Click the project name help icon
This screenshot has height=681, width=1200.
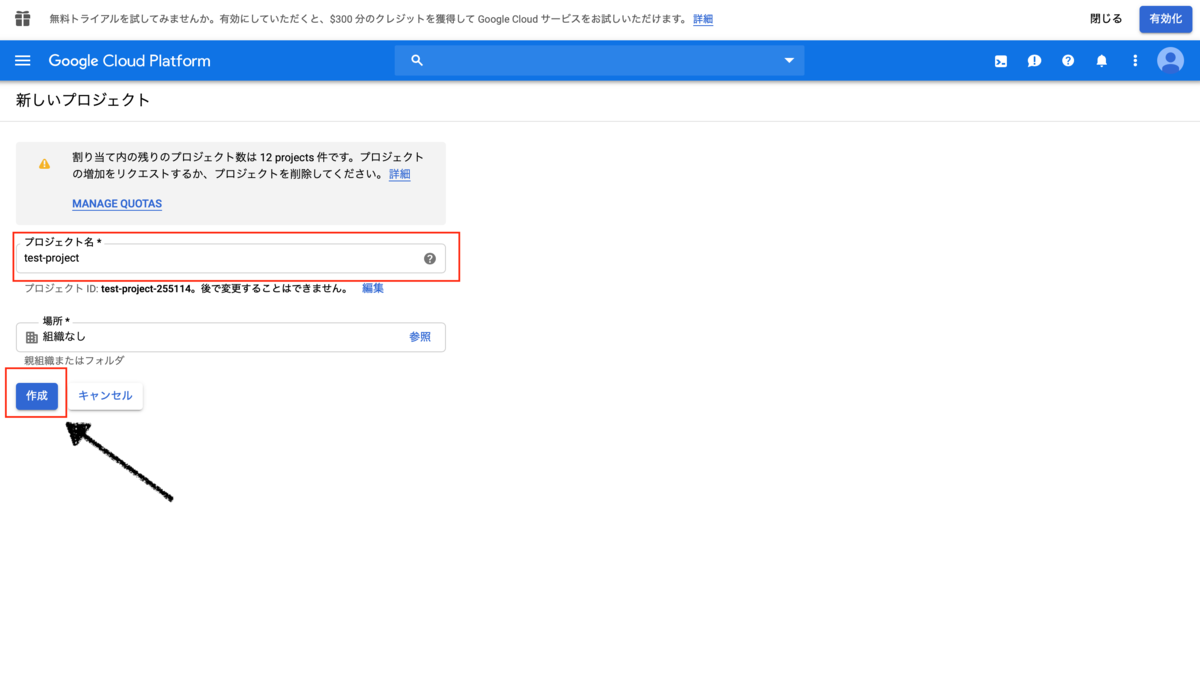430,258
